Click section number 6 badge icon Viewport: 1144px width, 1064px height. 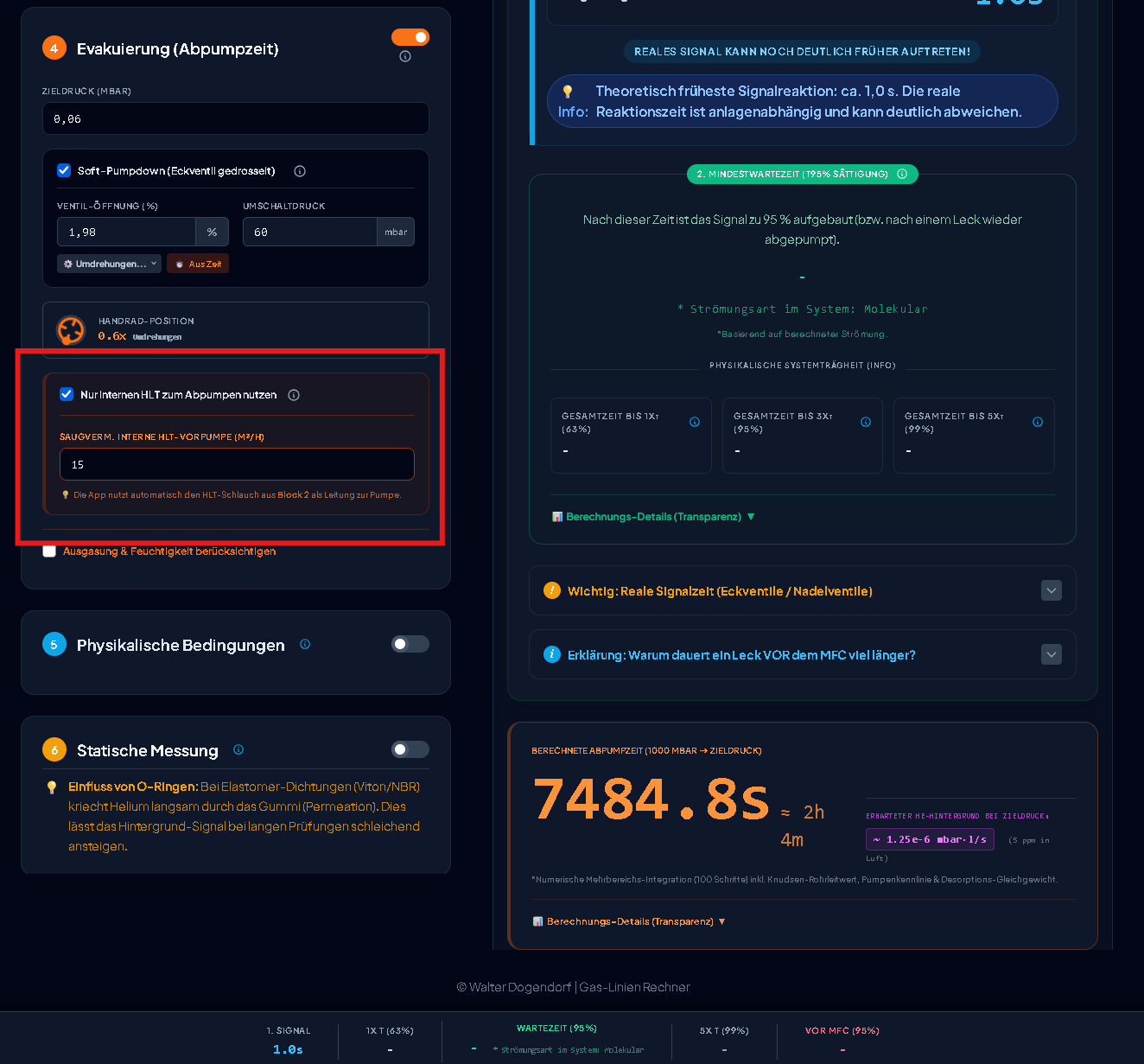point(54,750)
